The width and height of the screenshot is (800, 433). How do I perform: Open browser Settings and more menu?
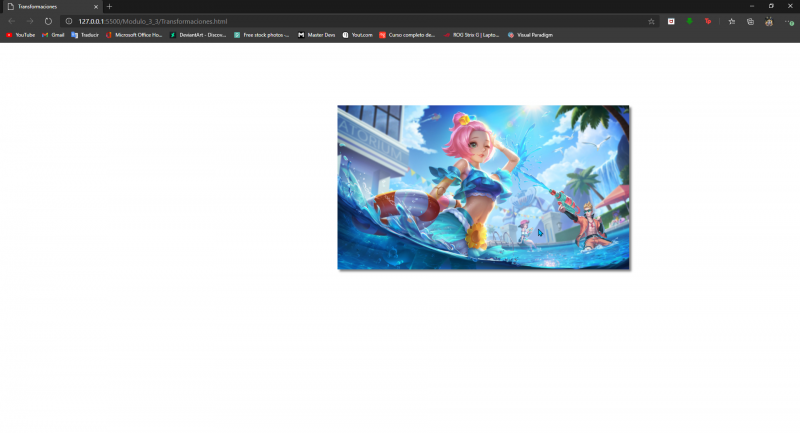[x=788, y=21]
